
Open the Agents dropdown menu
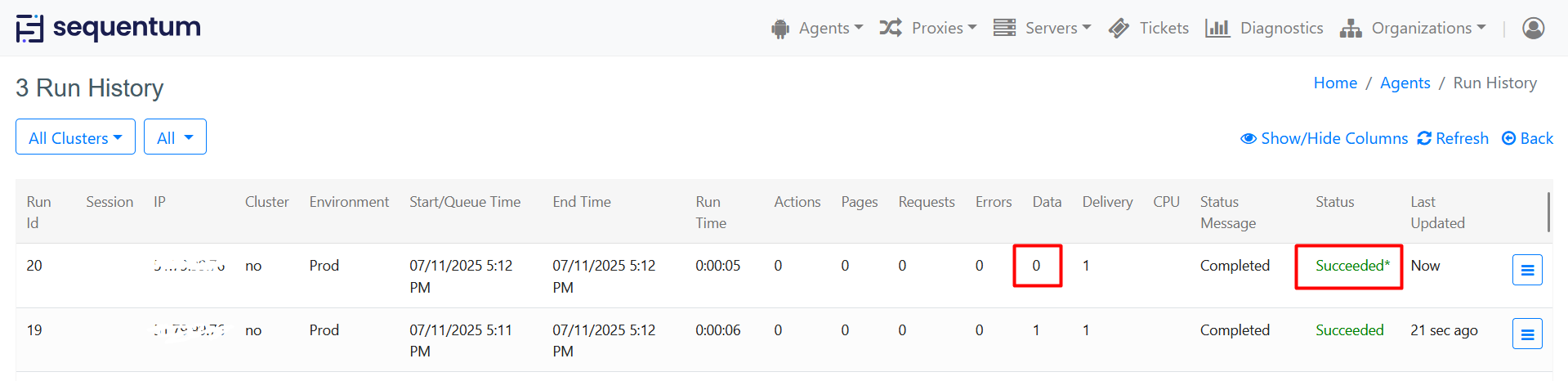click(817, 28)
